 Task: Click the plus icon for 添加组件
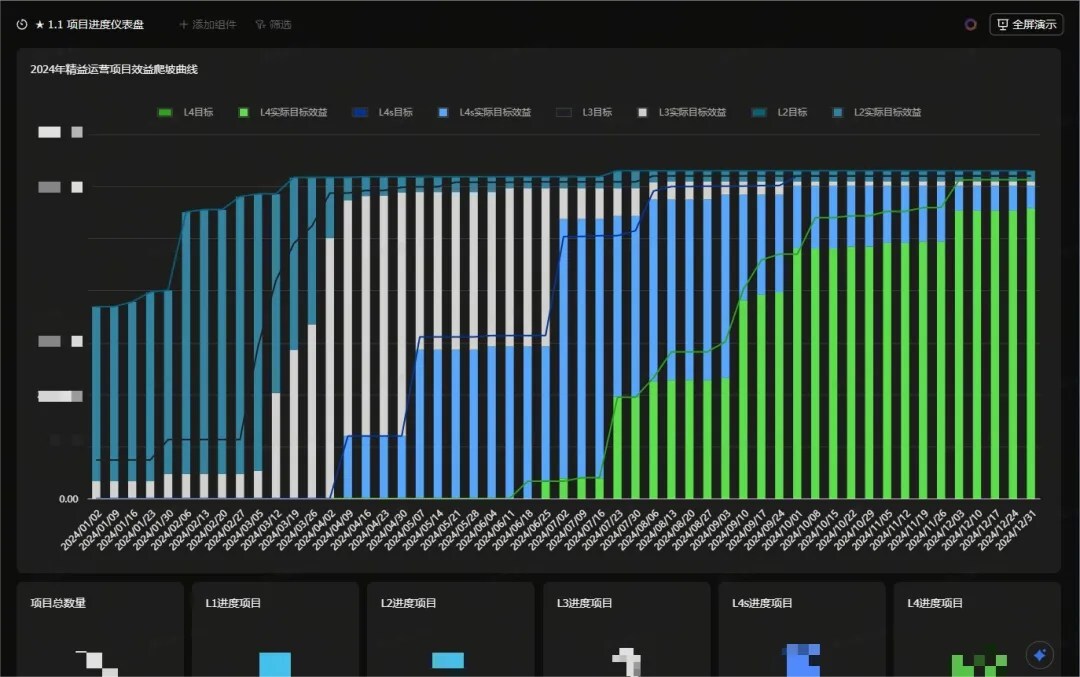pos(183,24)
